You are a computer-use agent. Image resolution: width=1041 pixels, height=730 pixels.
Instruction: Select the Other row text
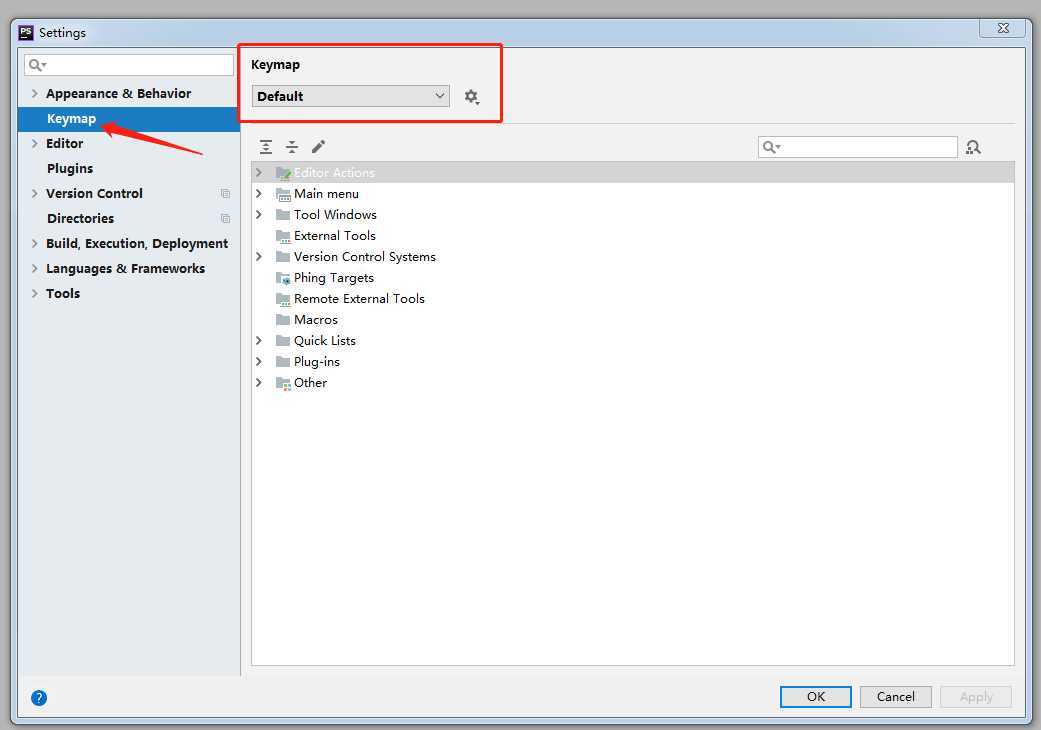click(x=310, y=383)
